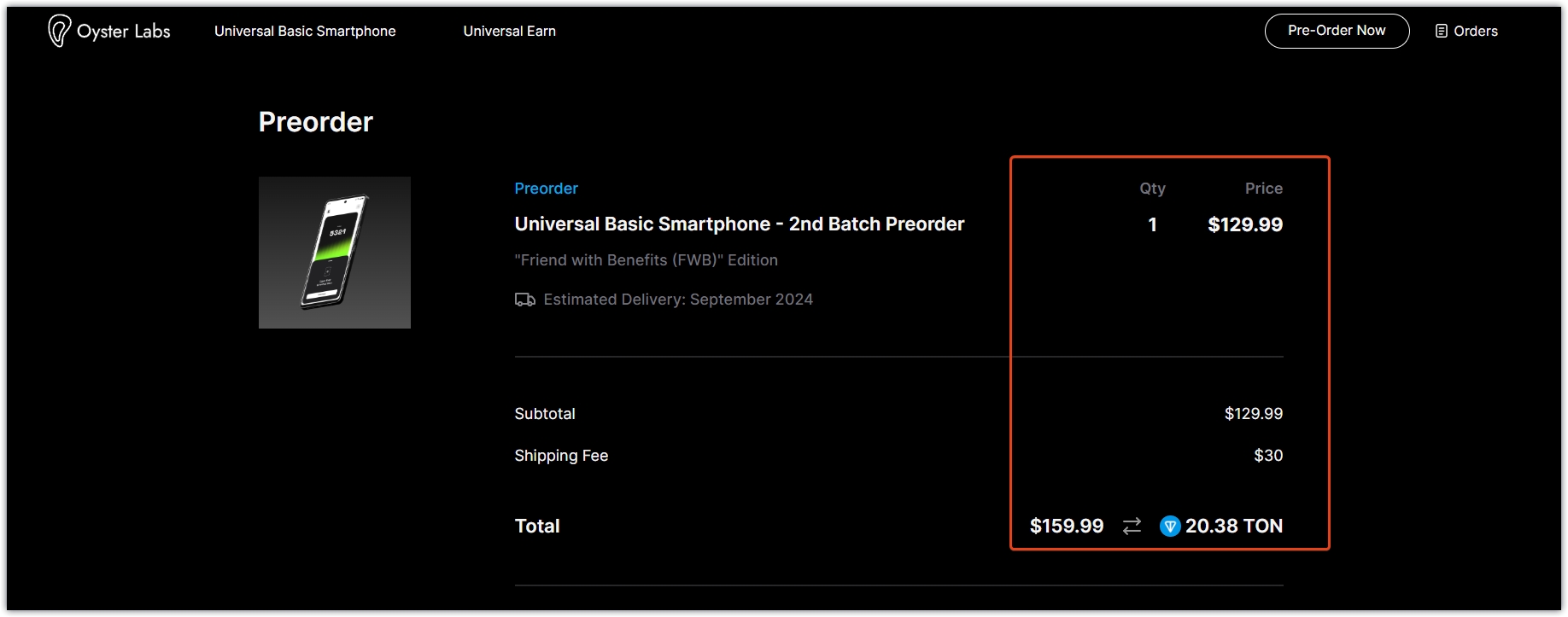This screenshot has width=1568, height=617.
Task: Open the Universal Basic Smartphone menu item
Action: pos(305,31)
